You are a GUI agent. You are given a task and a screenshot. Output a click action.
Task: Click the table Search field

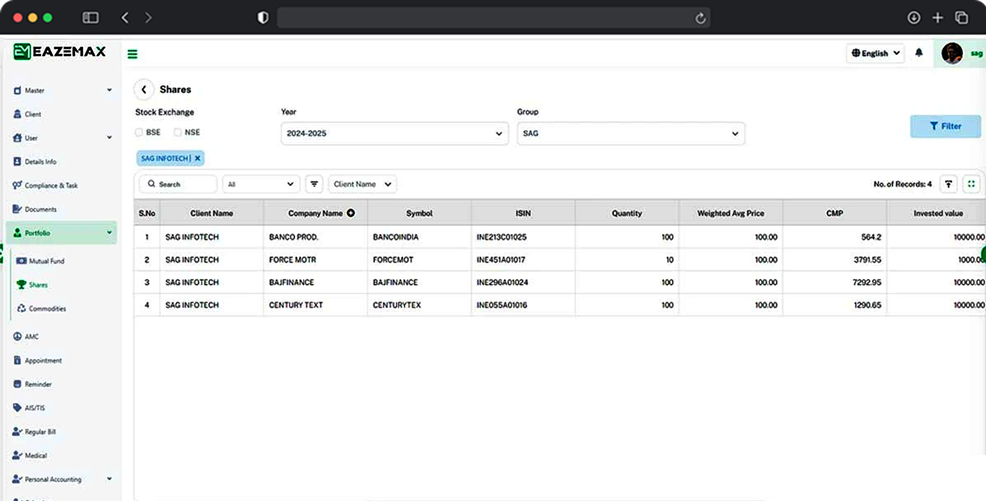click(x=179, y=184)
